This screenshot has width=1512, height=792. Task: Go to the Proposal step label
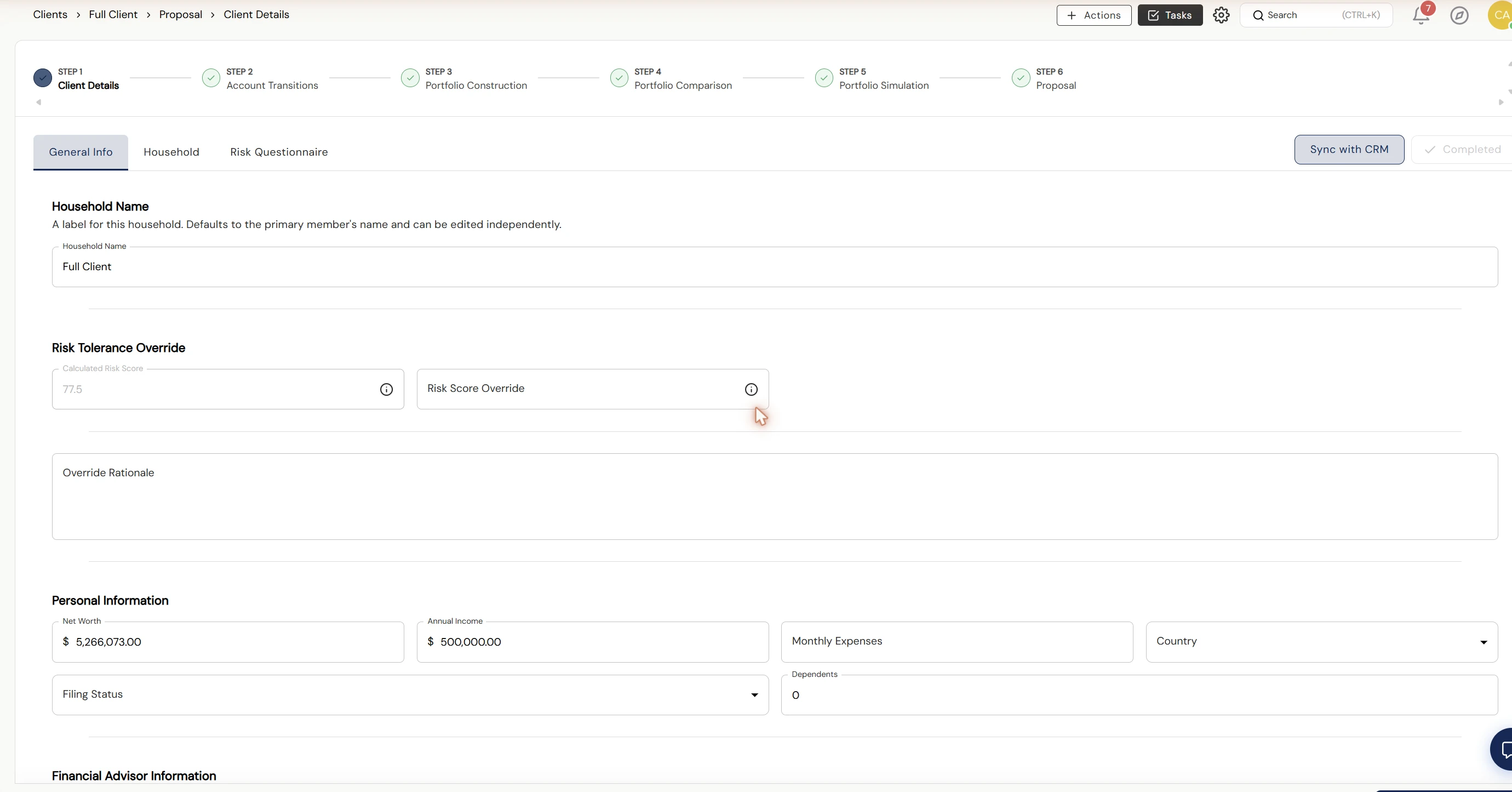(1055, 86)
